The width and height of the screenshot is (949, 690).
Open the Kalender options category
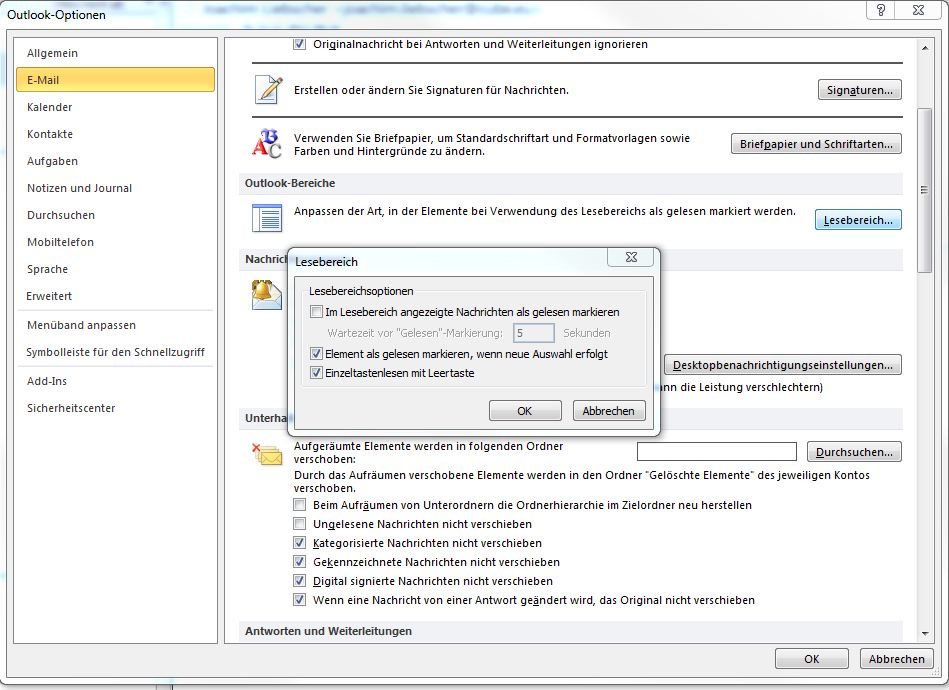(x=116, y=107)
